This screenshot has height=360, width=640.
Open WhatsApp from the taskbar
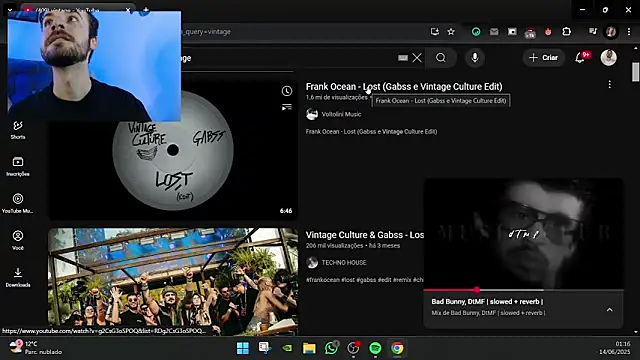pyautogui.click(x=331, y=348)
